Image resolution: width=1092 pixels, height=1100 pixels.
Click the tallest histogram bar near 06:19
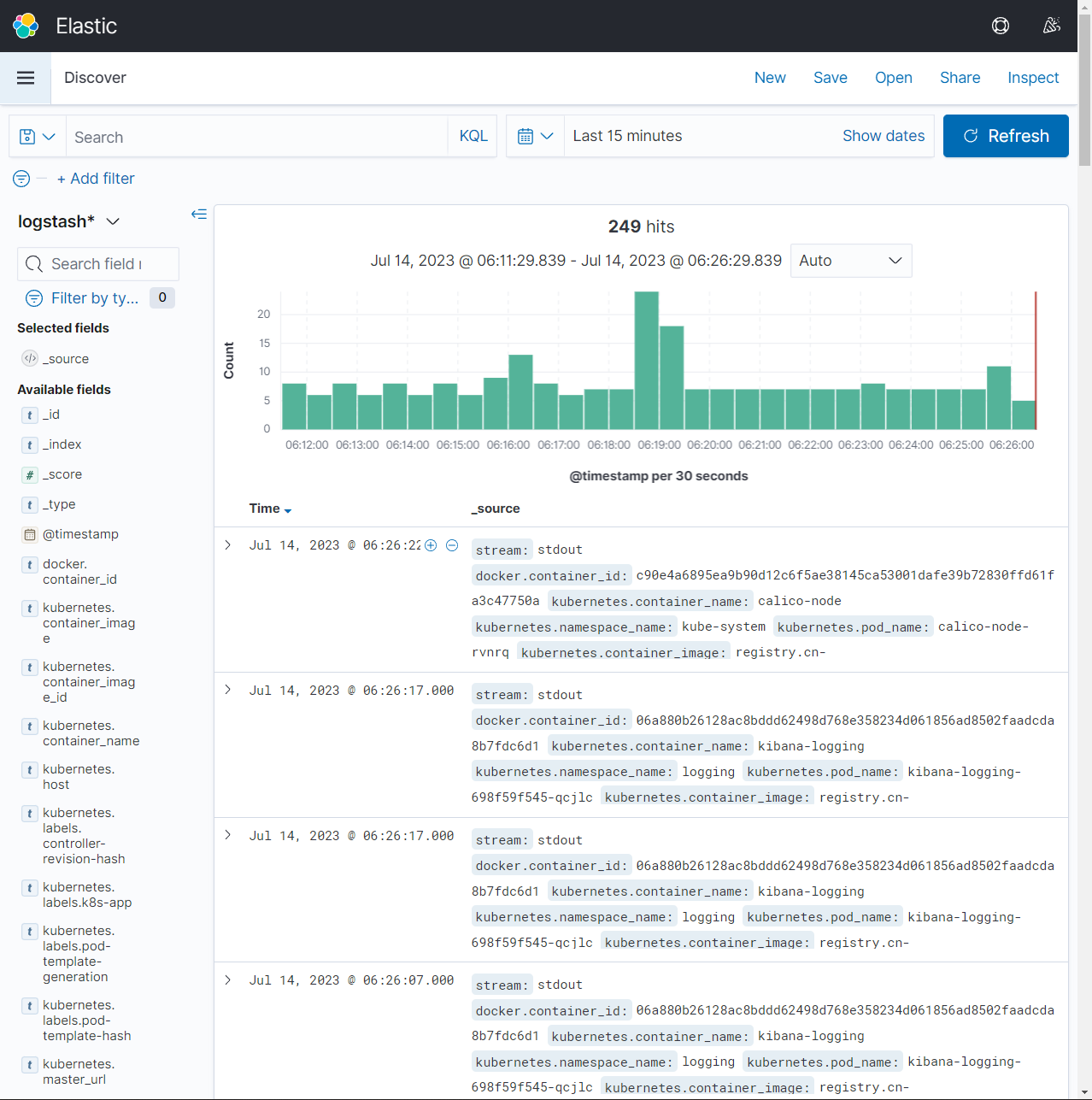click(647, 361)
